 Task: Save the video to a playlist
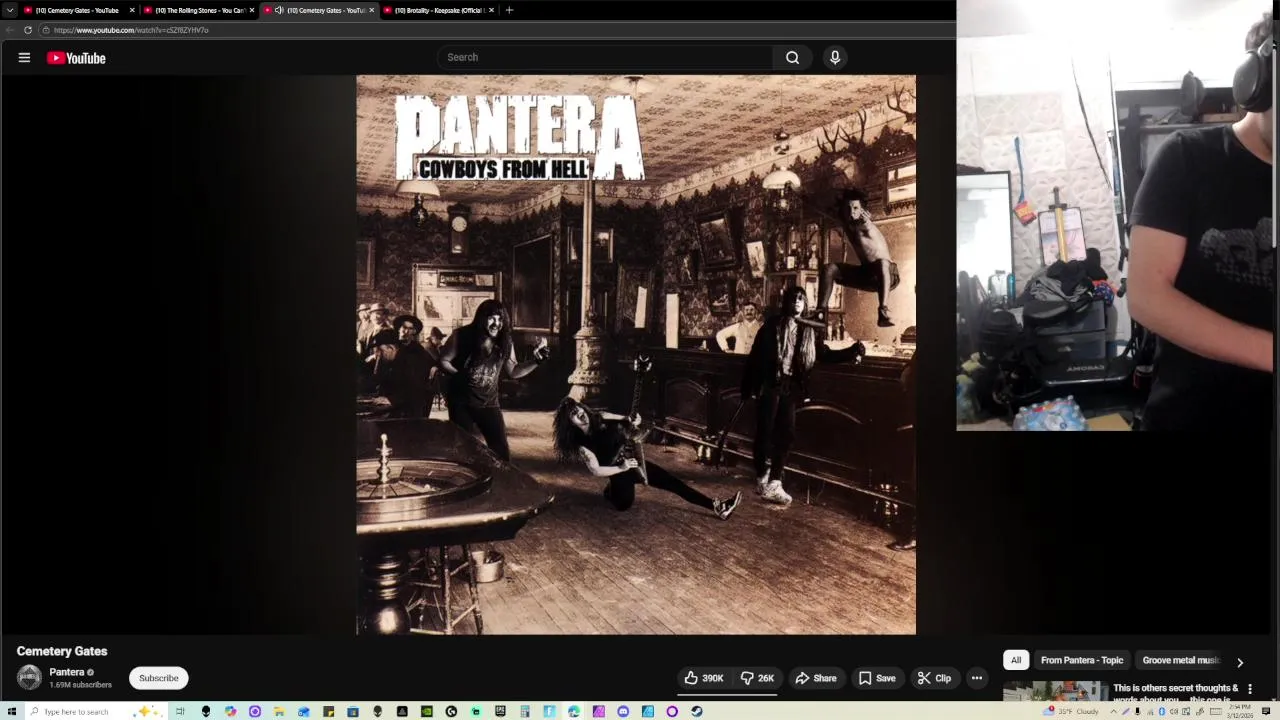tap(877, 678)
